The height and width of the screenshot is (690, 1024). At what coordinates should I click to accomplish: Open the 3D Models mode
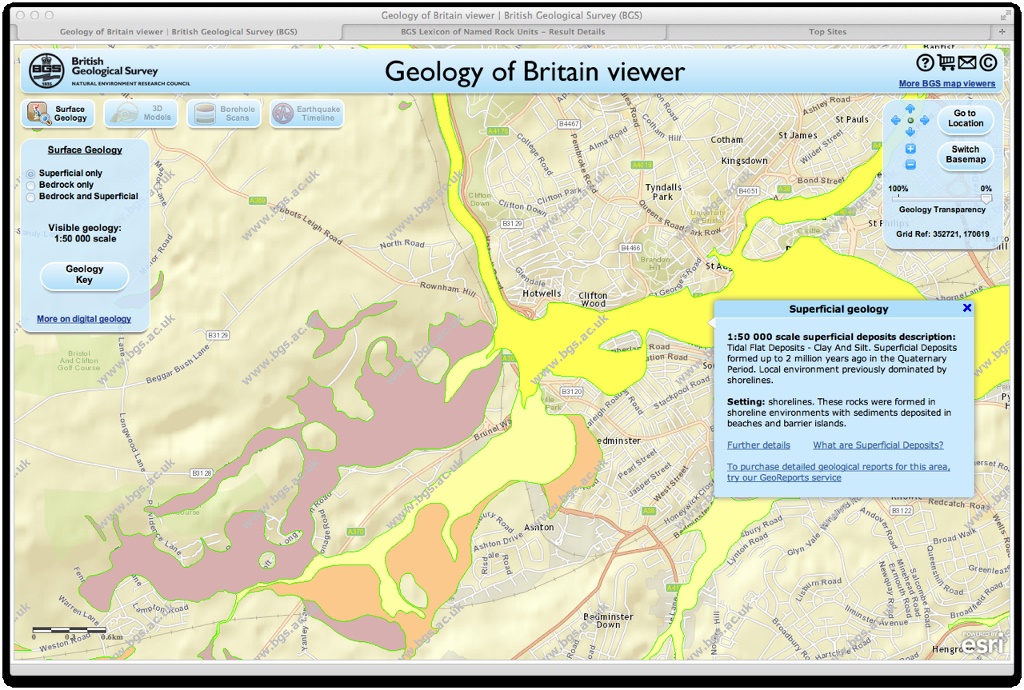(x=141, y=114)
